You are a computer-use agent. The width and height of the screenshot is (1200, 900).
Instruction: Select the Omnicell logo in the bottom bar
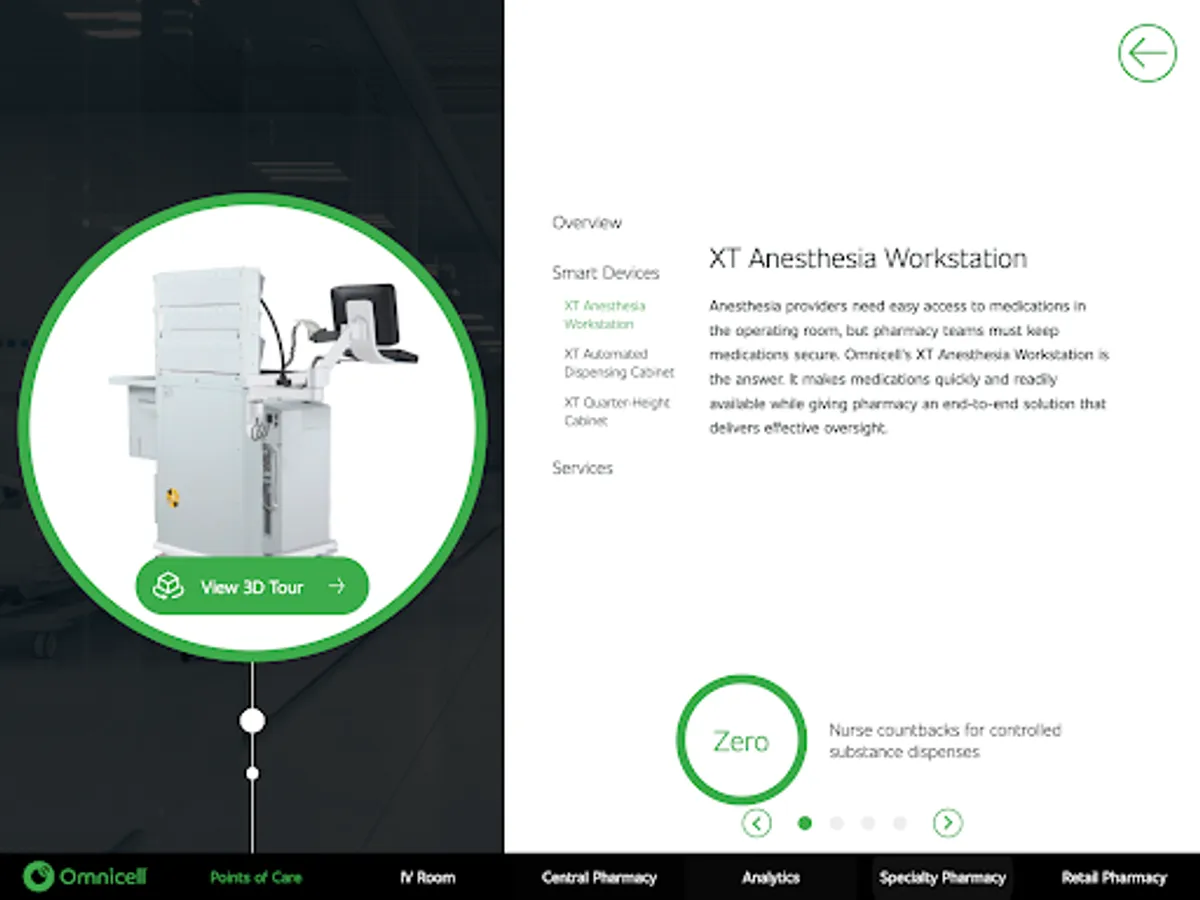tap(85, 877)
